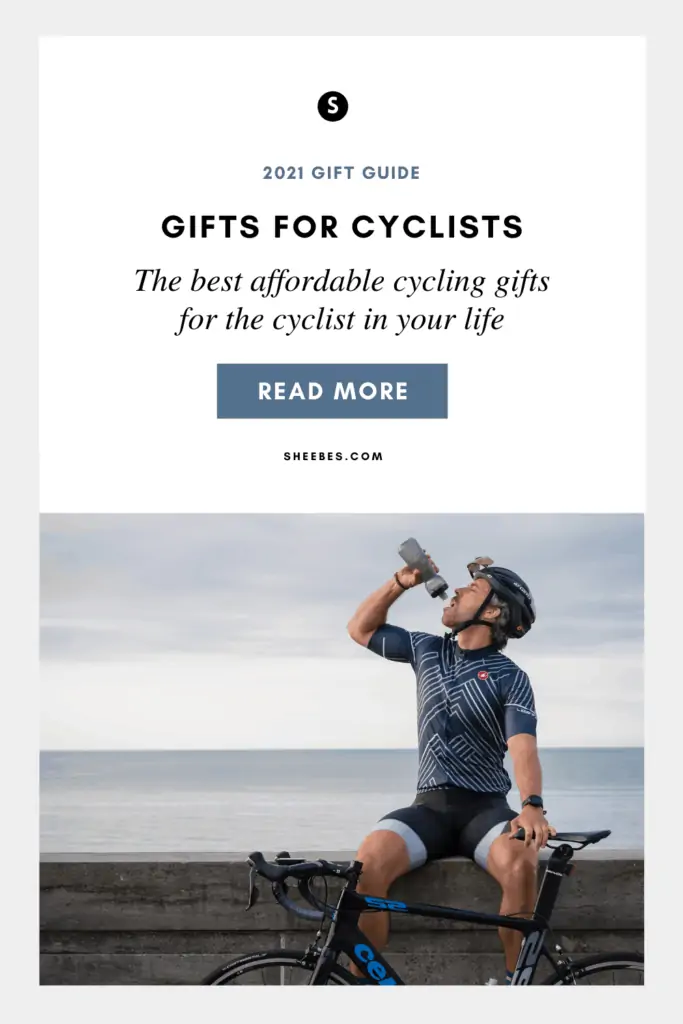Click the 2021 GIFT GUIDE label
The width and height of the screenshot is (683, 1024).
click(x=342, y=173)
